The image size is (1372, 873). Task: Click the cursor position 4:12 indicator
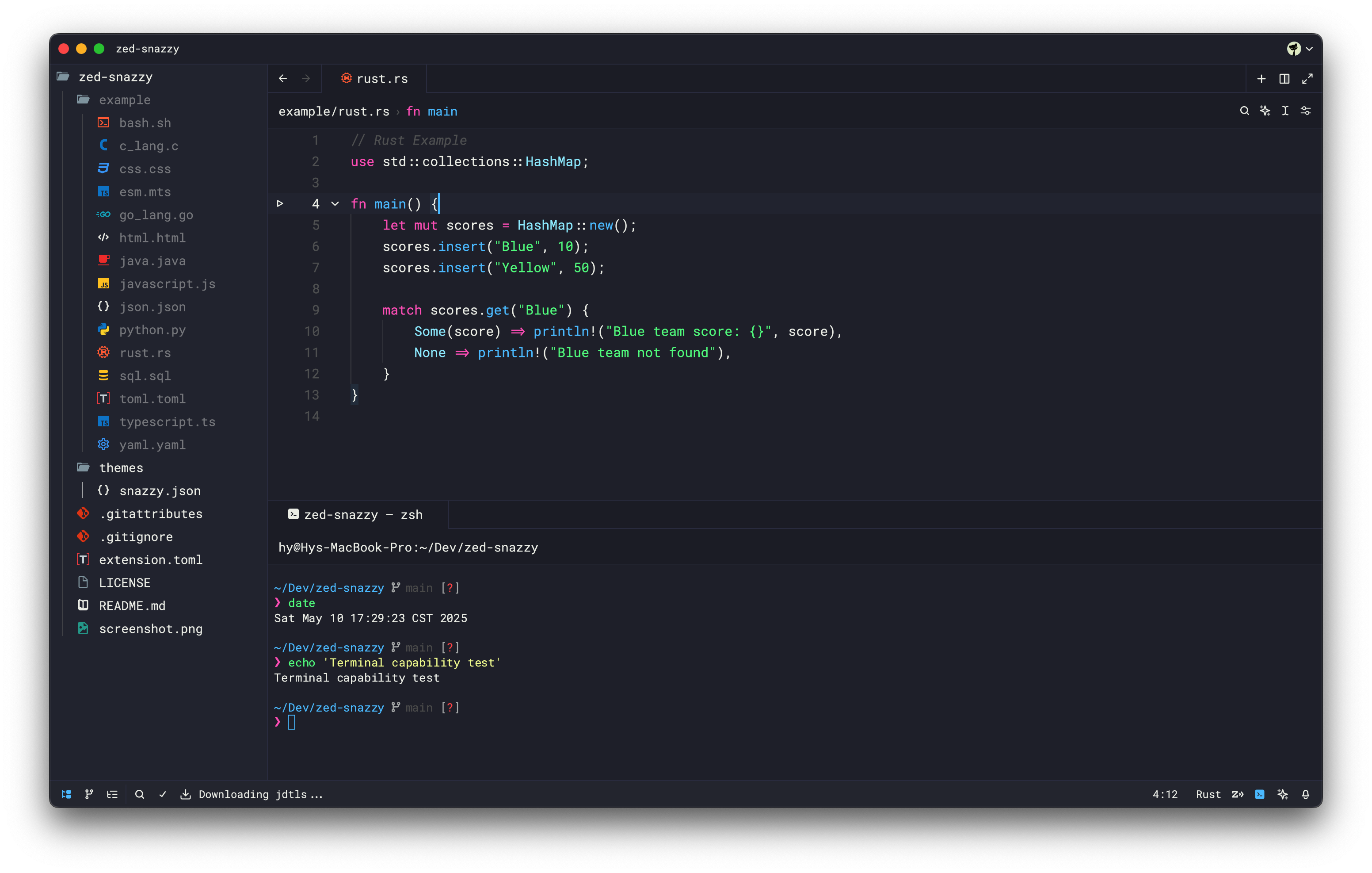tap(1165, 794)
